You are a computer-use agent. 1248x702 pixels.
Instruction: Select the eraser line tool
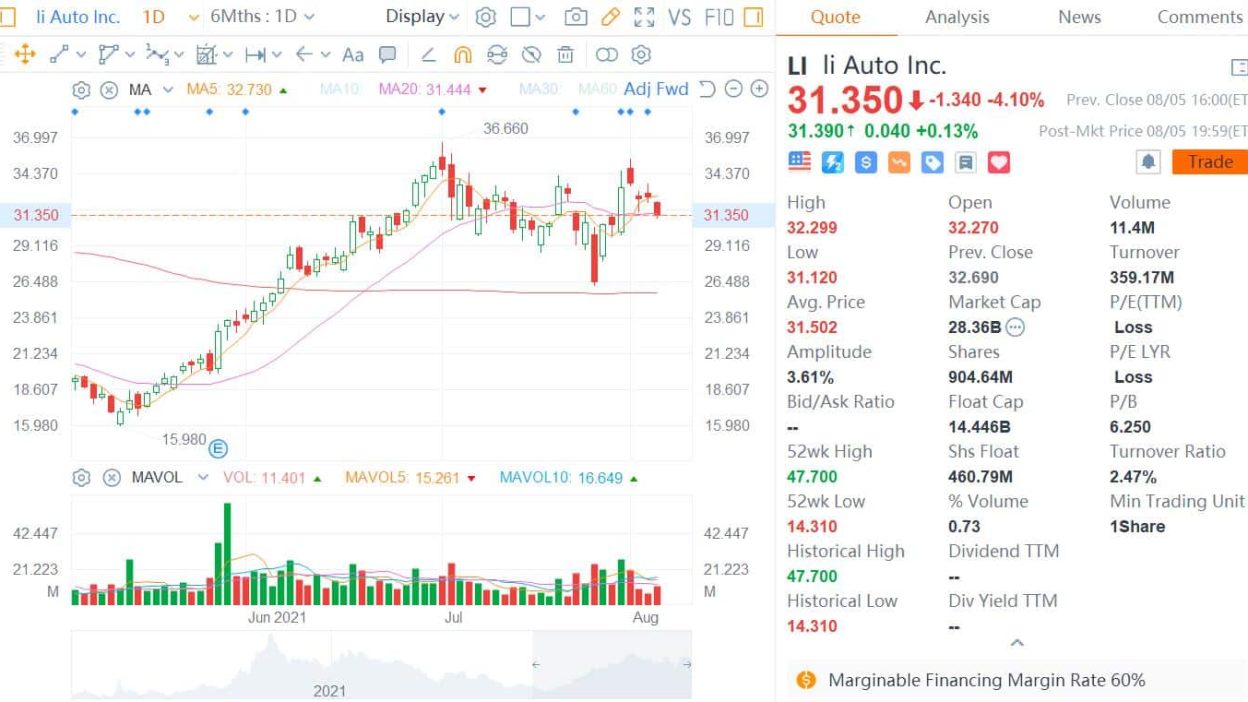pyautogui.click(x=428, y=55)
